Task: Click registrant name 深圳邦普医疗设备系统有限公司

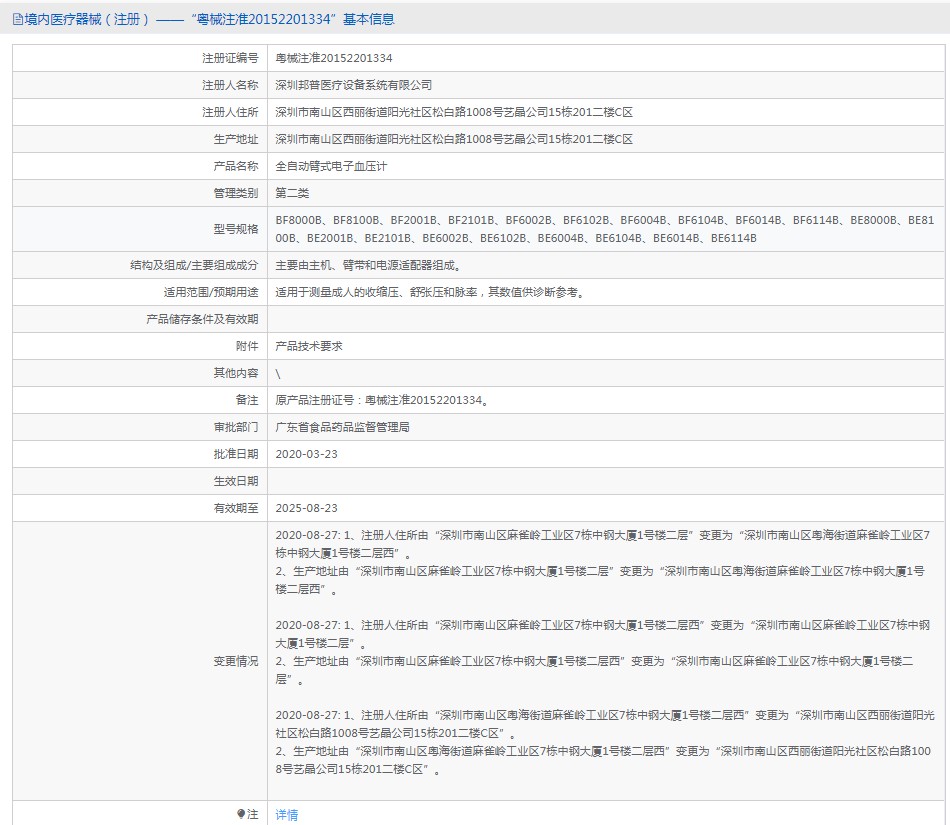Action: (x=353, y=85)
